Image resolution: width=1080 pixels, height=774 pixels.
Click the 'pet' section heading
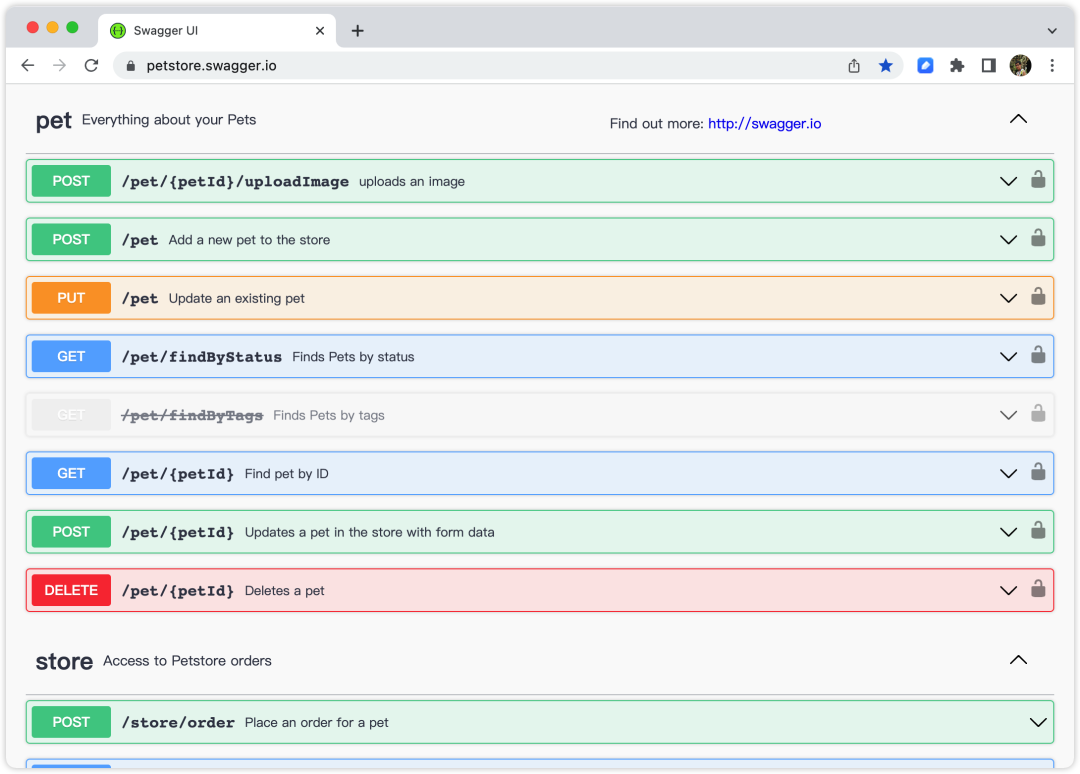[x=54, y=121]
